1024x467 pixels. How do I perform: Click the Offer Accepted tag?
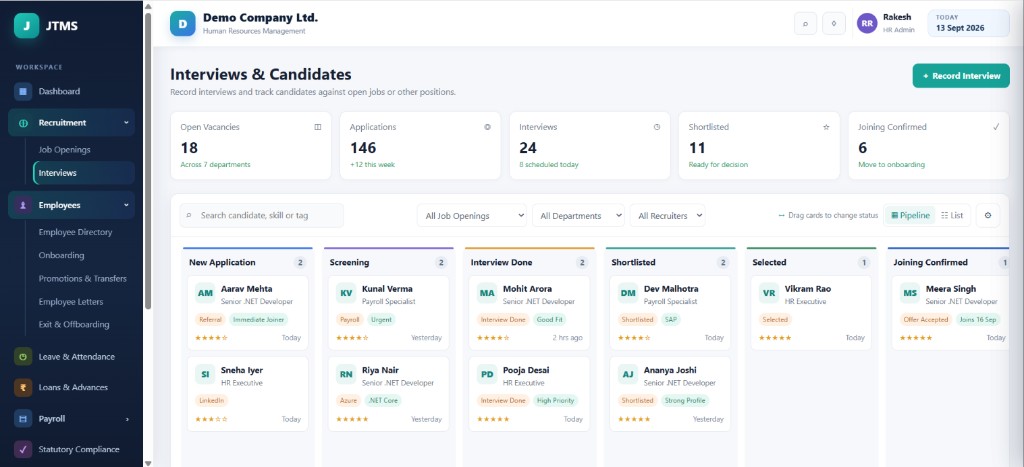coord(925,320)
